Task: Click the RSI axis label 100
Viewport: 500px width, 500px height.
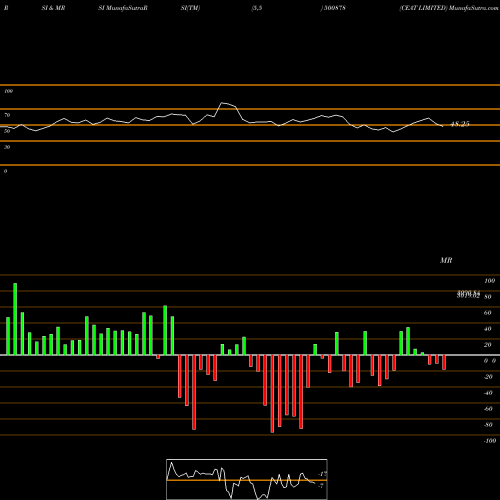Action: click(9, 91)
